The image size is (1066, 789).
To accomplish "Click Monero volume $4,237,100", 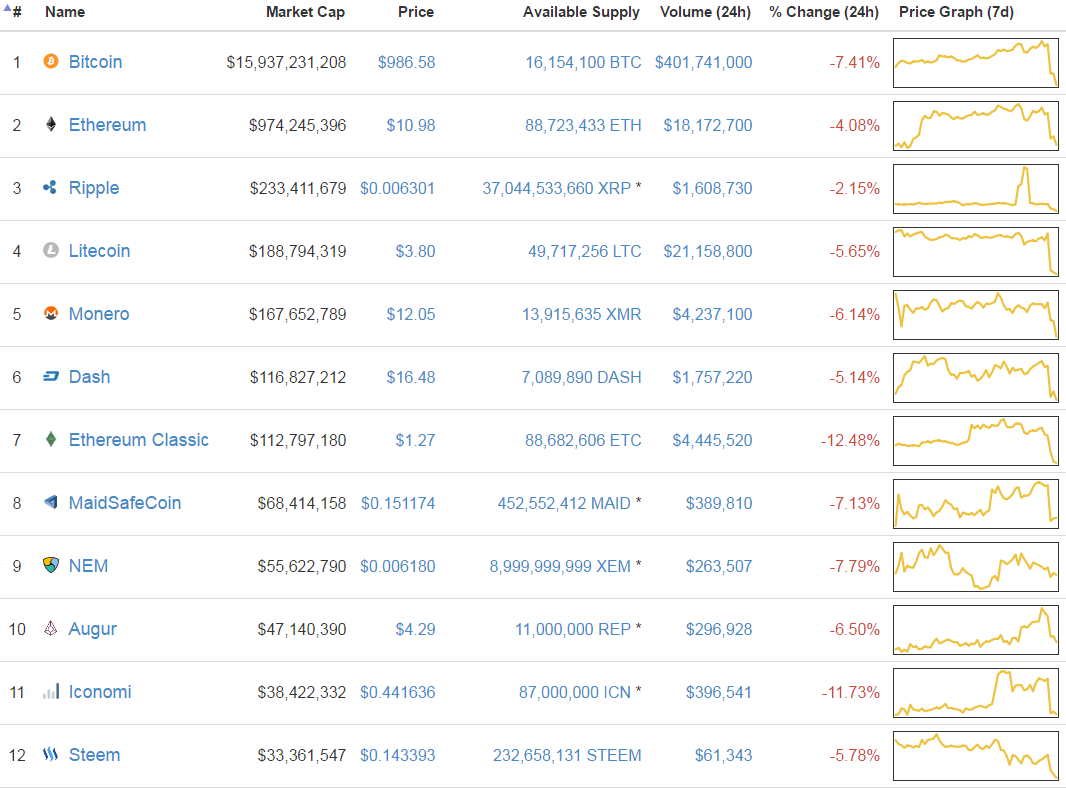I will coord(712,315).
